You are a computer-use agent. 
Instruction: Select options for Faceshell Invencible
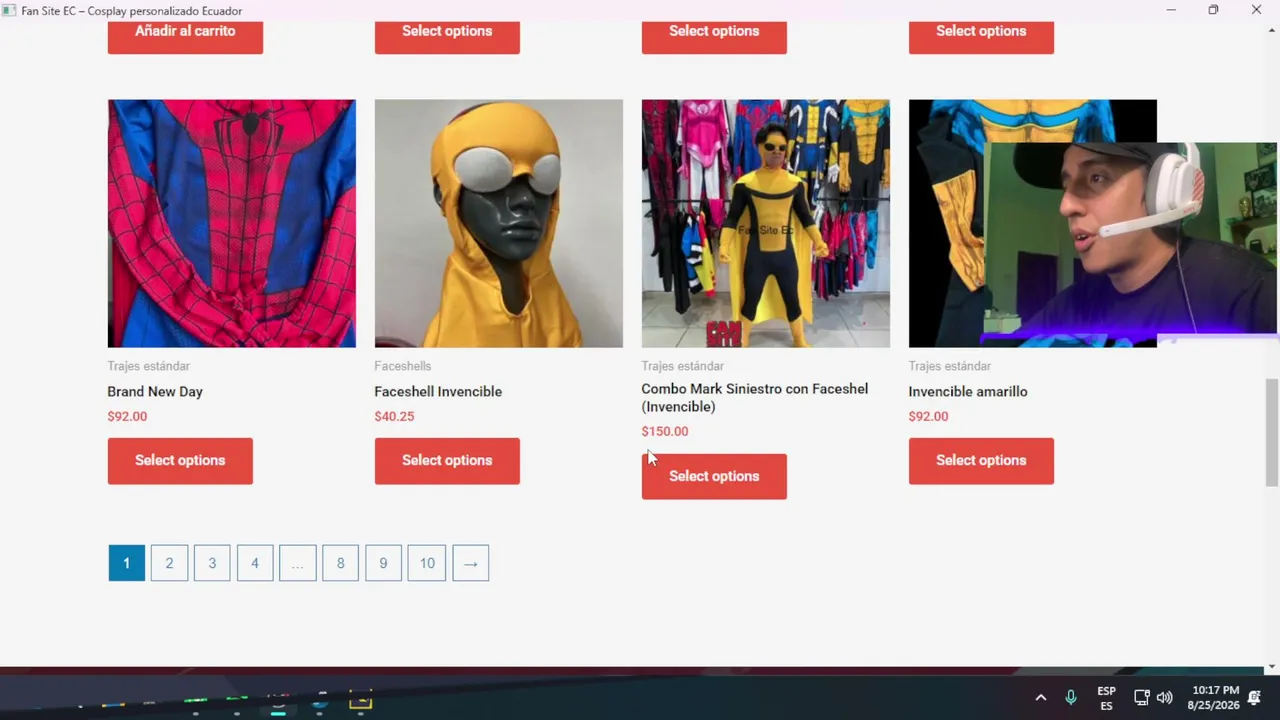click(447, 461)
